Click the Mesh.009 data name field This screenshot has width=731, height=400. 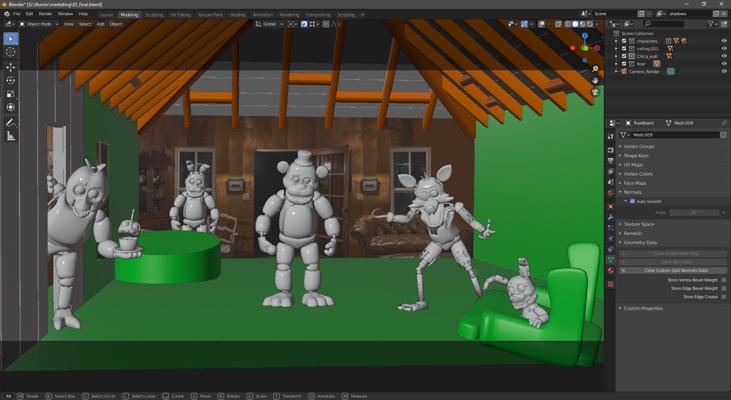(672, 134)
